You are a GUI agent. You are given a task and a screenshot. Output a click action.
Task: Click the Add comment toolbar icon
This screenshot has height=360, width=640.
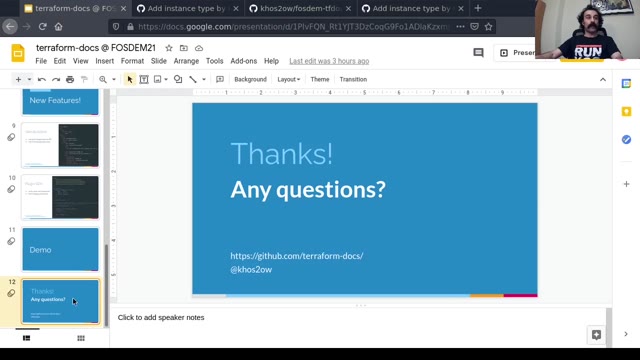tap(220, 79)
